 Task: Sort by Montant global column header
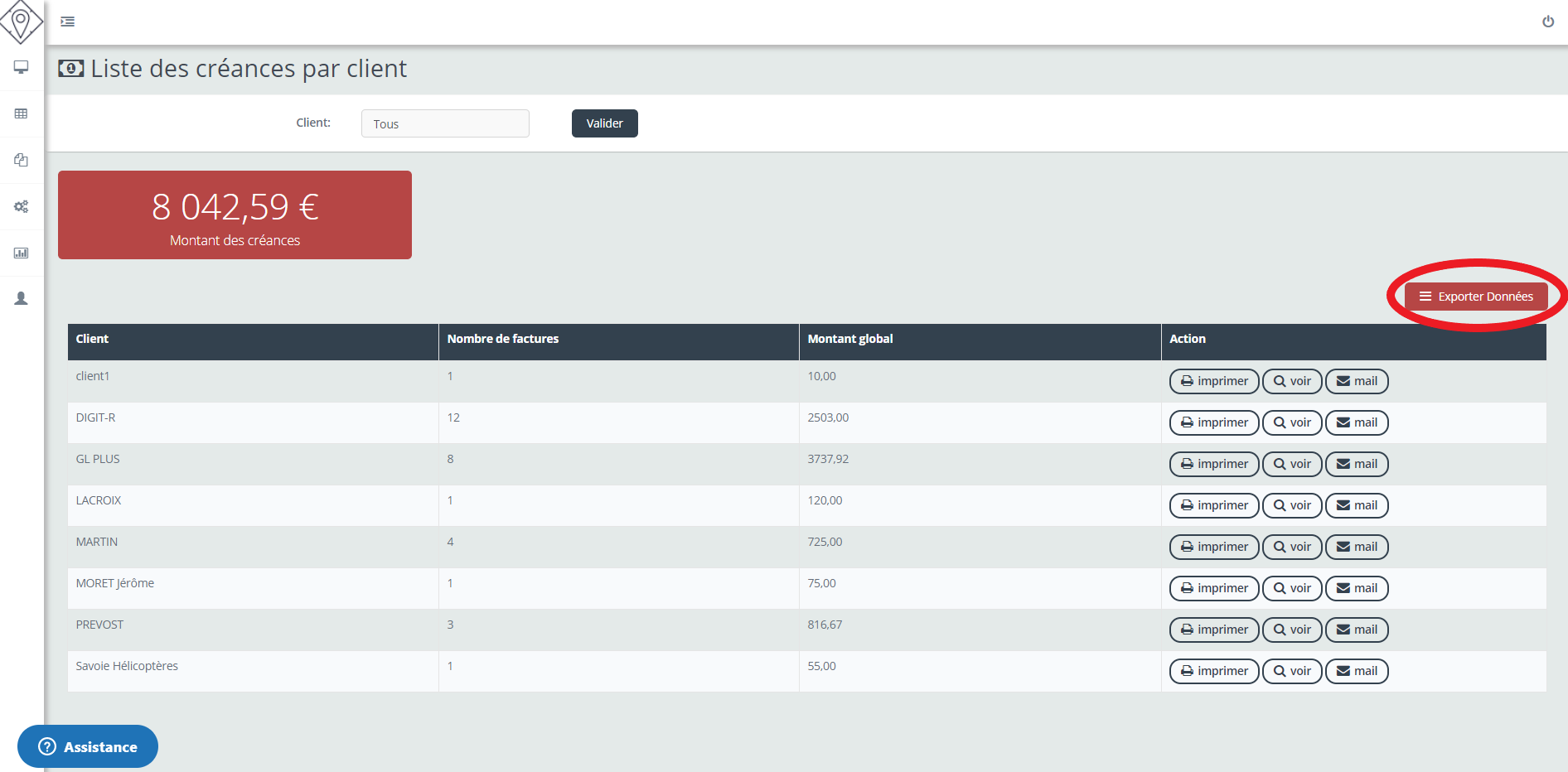tap(850, 339)
